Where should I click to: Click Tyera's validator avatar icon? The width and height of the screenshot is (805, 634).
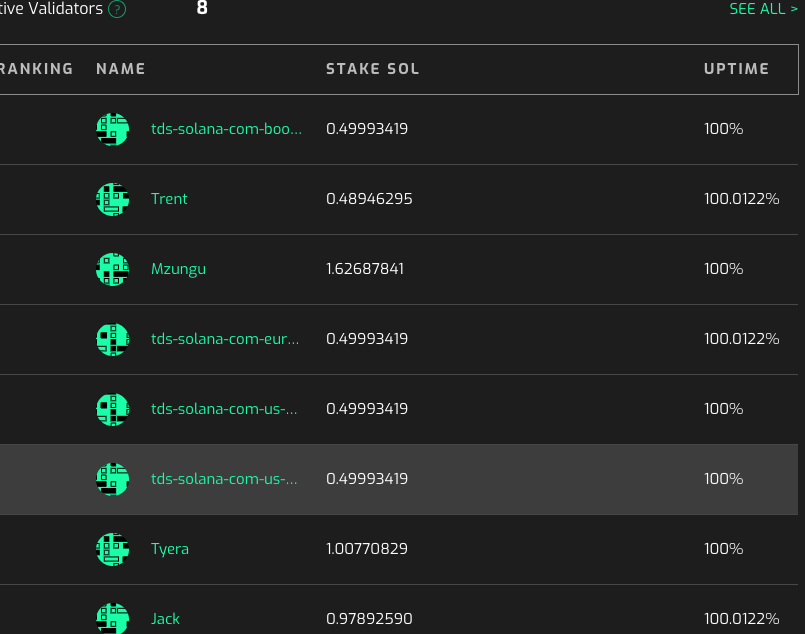112,549
